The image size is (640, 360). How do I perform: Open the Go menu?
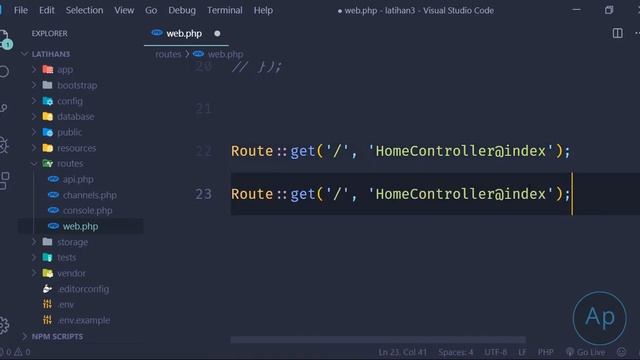tap(151, 10)
